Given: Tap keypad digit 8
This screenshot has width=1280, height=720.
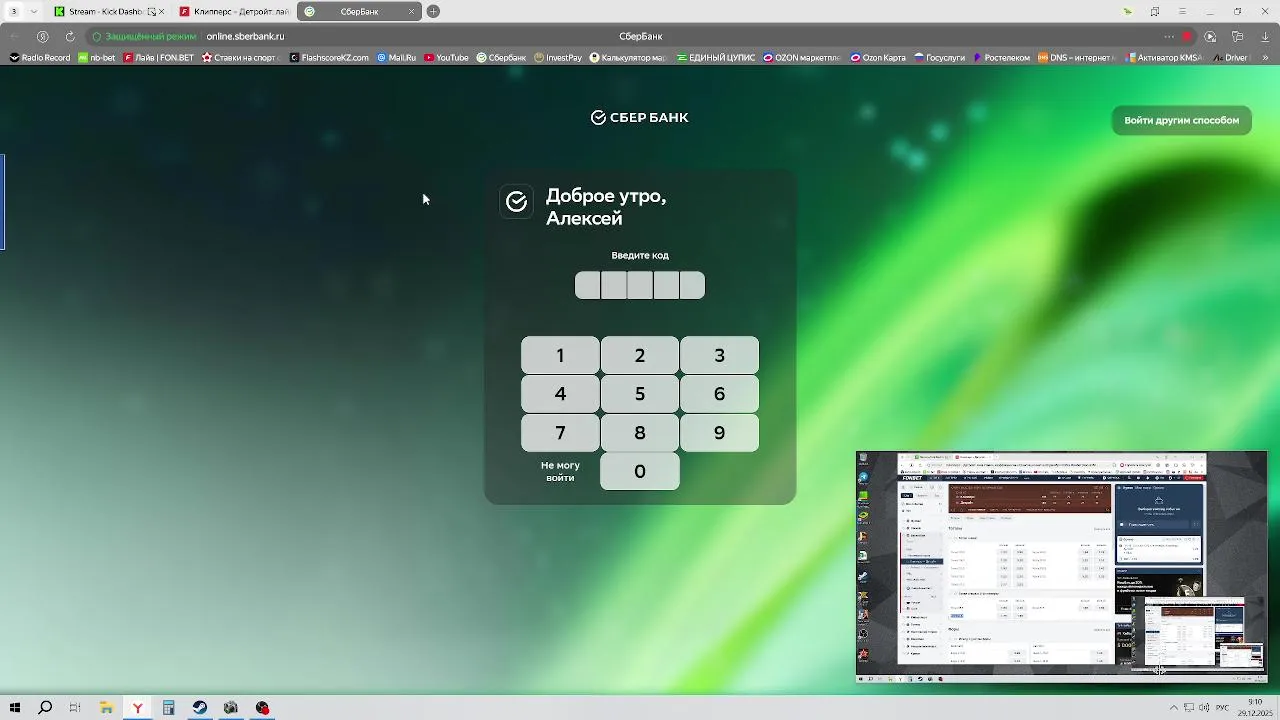Looking at the screenshot, I should [x=640, y=433].
